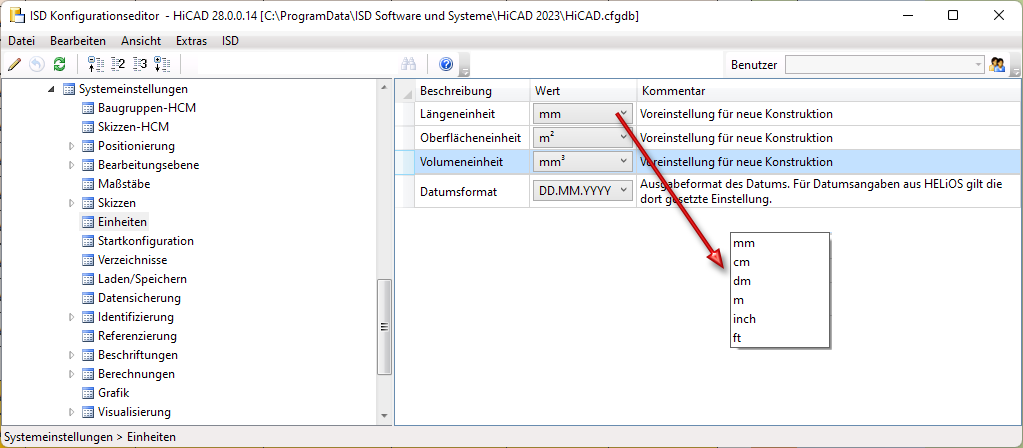Image resolution: width=1023 pixels, height=448 pixels.
Task: Select Systemeinstellungen label in tree
Action: point(134,89)
